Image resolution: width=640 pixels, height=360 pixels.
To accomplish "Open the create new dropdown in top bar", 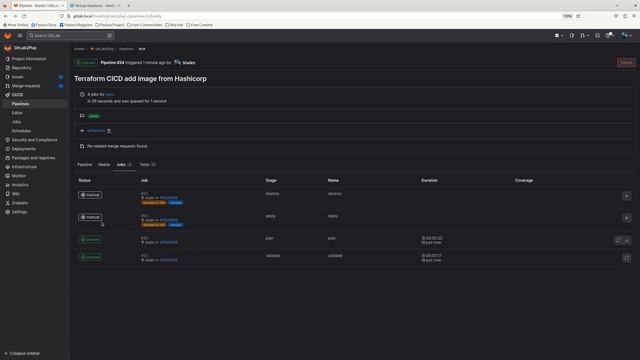I will click(x=559, y=36).
